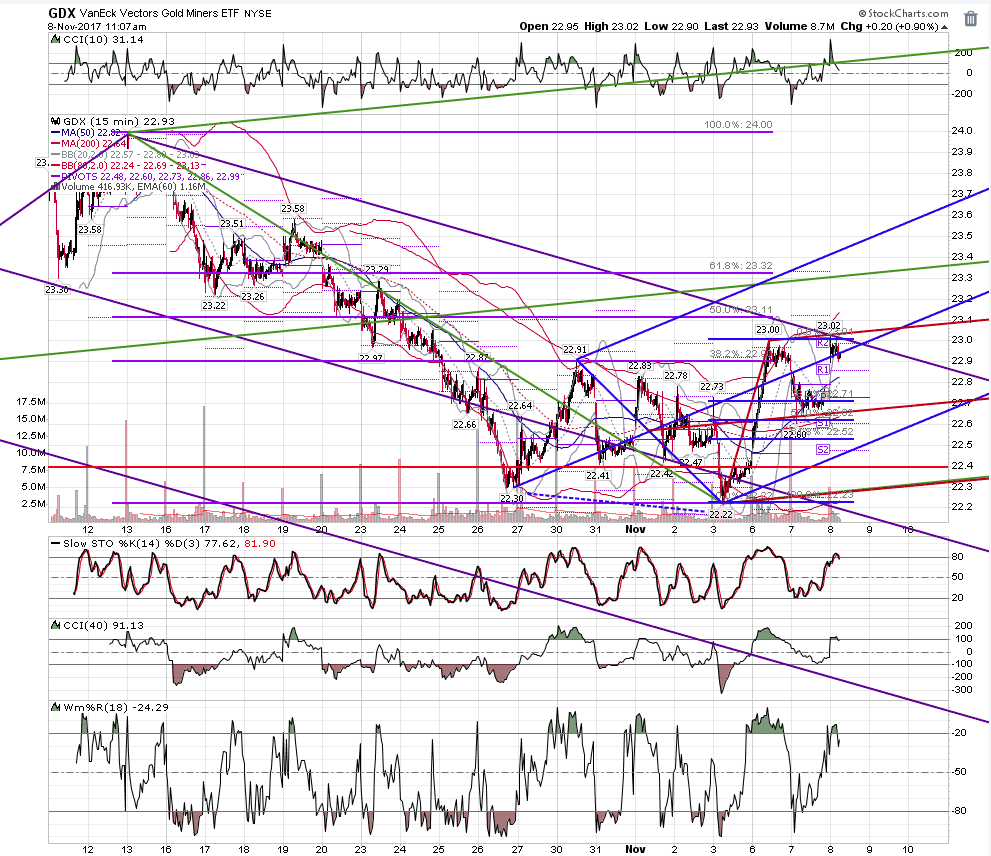Viewport: 991px width, 856px height.
Task: Click the 100.0%: 24.00 Fibonacci label
Action: click(x=738, y=125)
